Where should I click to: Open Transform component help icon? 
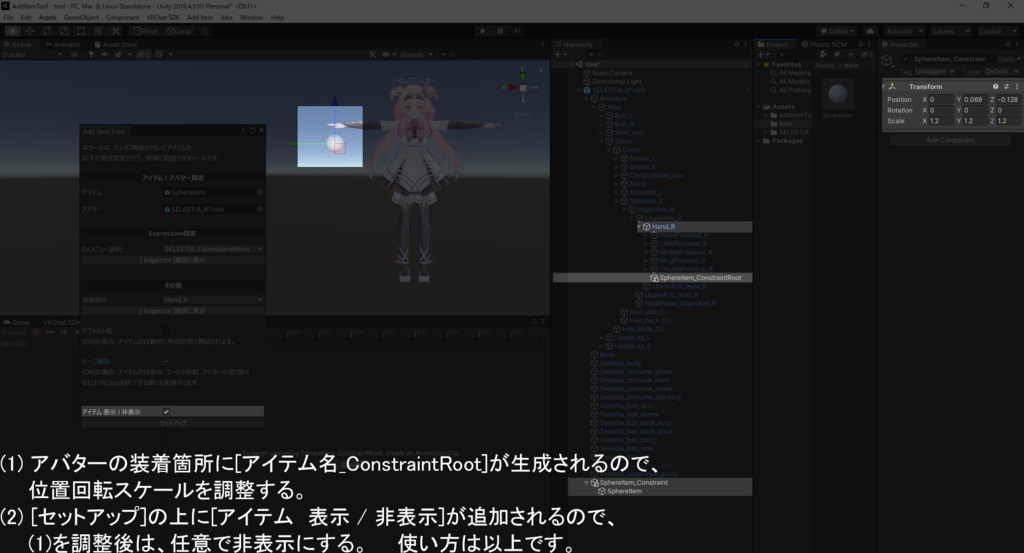pos(995,86)
